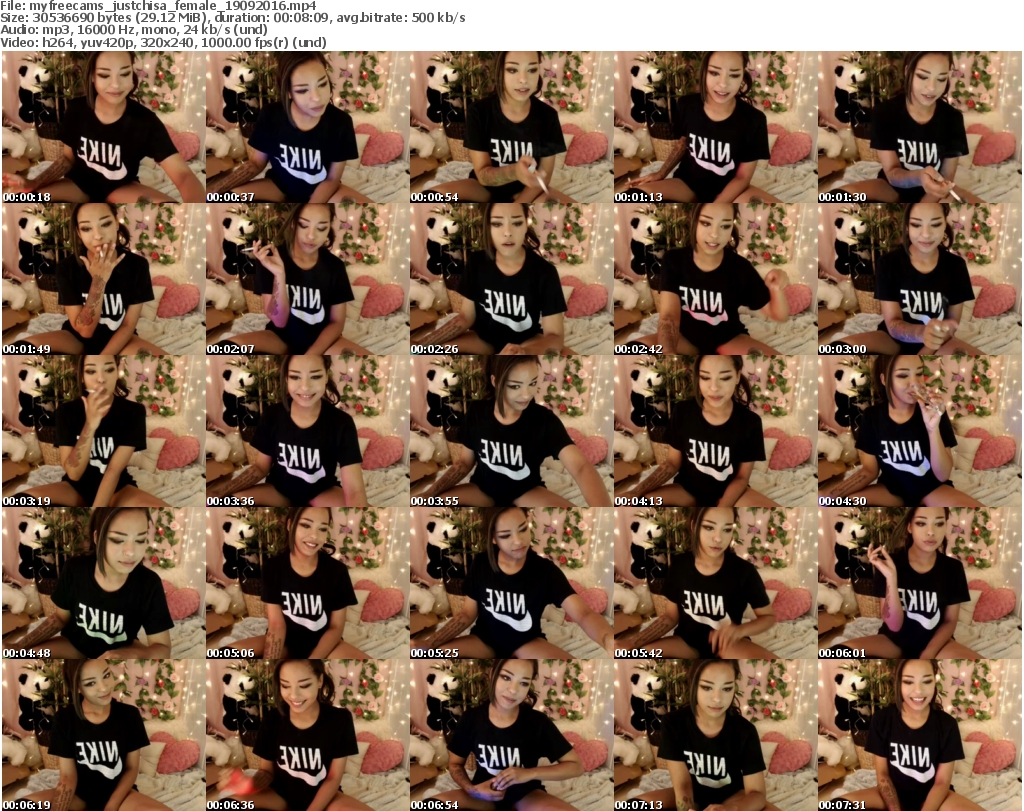Image resolution: width=1024 pixels, height=811 pixels.
Task: Select the thumbnail at 00:03:36
Action: [308, 432]
